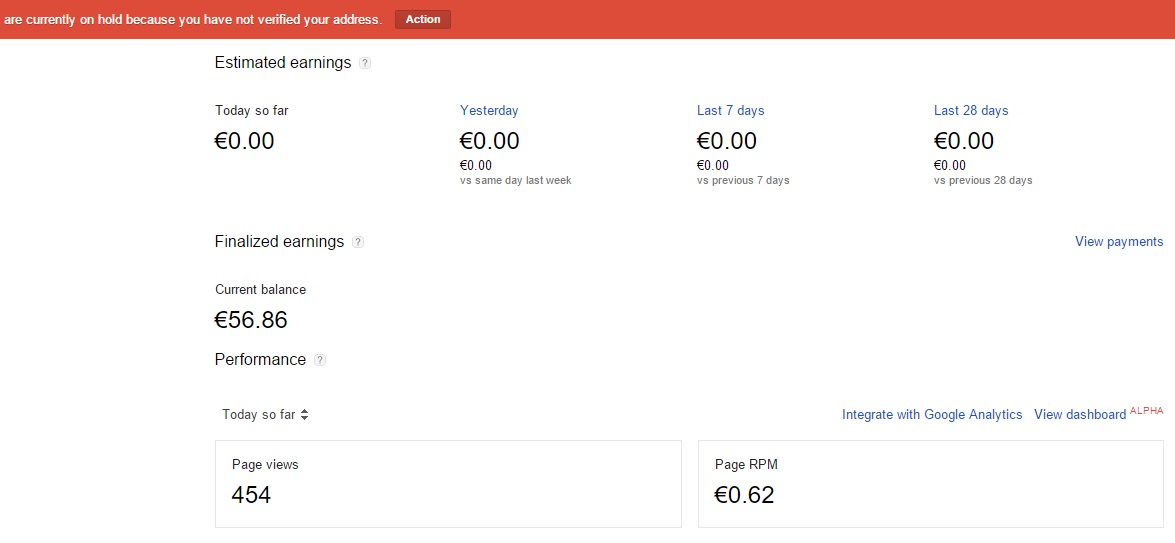Viewport: 1175px width, 543px height.
Task: Click help icon next to Performance
Action: [320, 360]
